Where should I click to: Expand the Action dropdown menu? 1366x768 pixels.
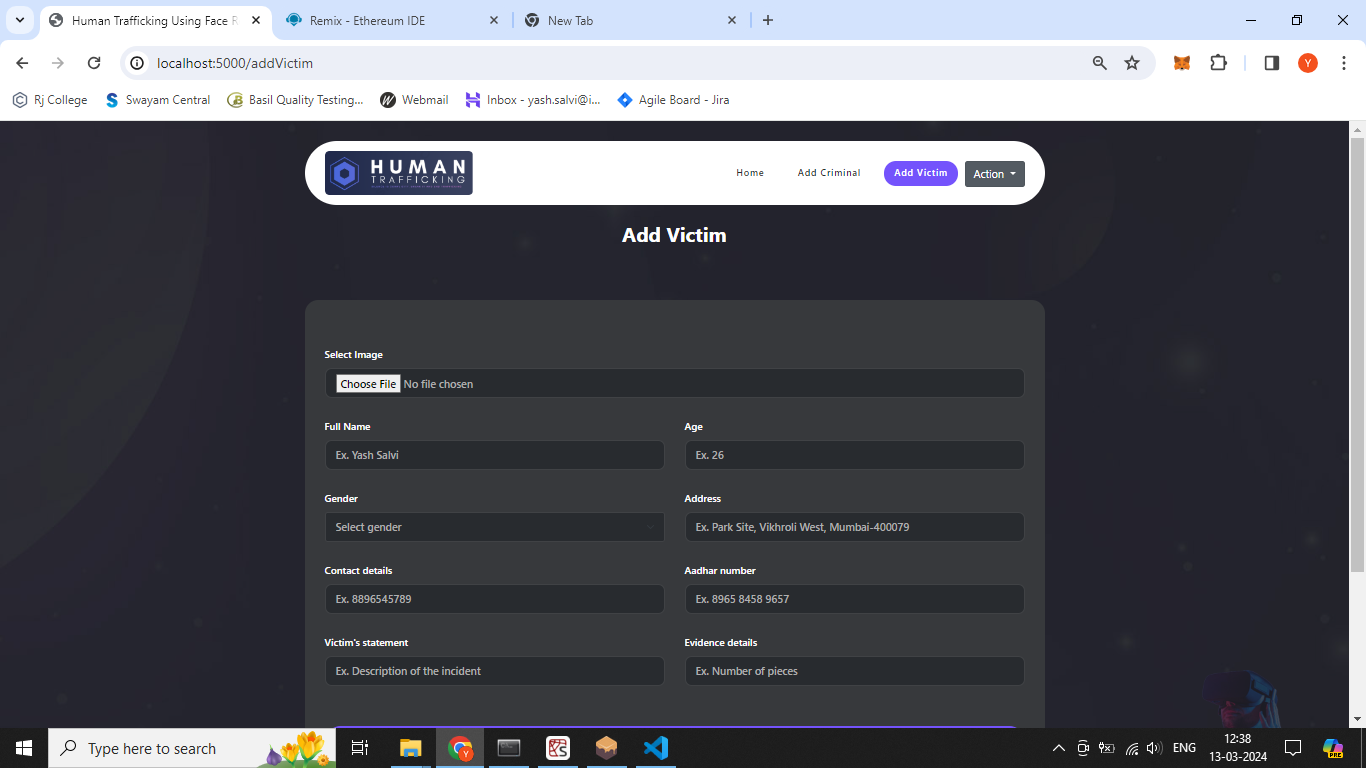click(994, 174)
